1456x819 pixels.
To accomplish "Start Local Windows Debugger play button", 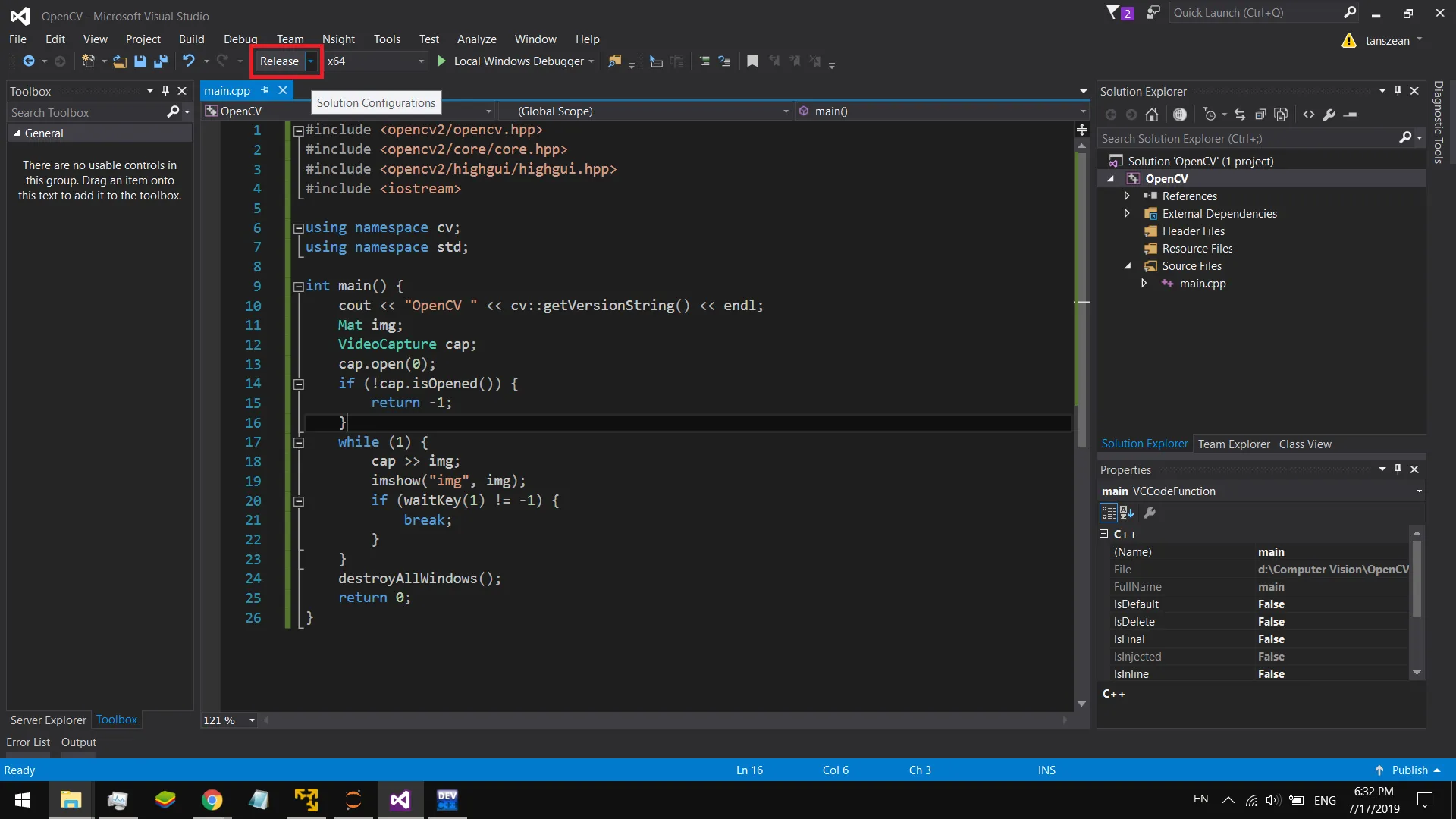I will click(x=442, y=61).
